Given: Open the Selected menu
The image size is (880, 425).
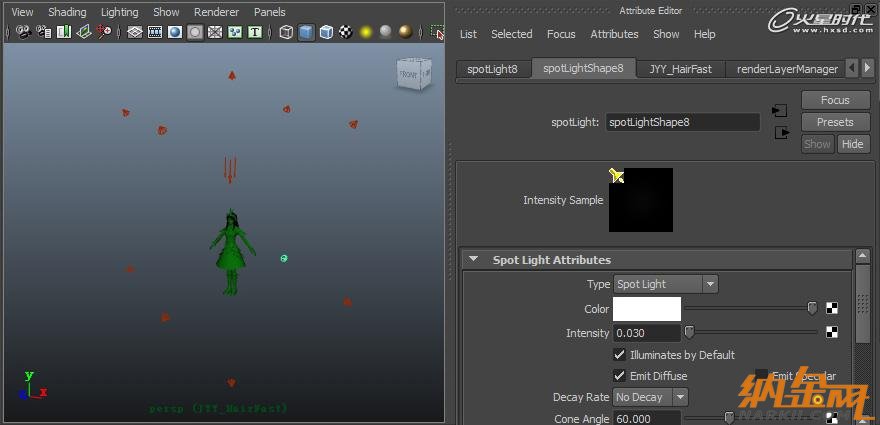Looking at the screenshot, I should pyautogui.click(x=512, y=34).
